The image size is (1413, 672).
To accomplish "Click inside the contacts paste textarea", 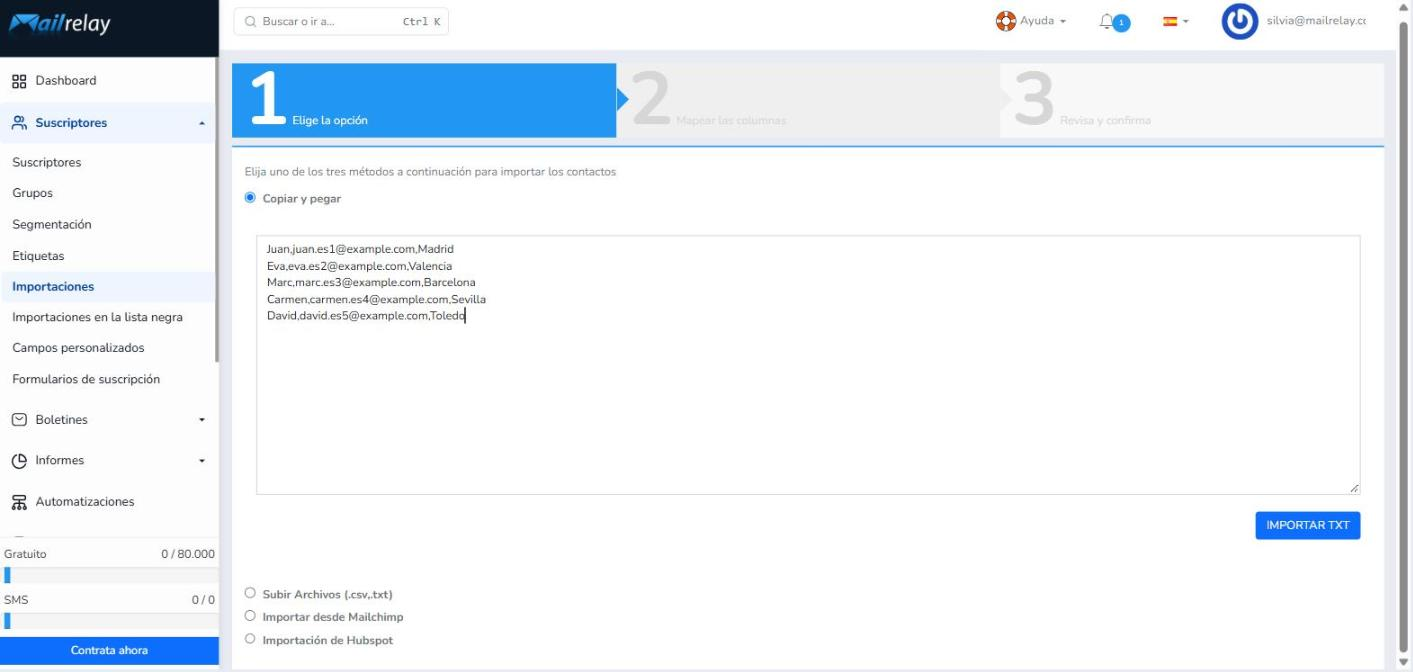I will click(808, 365).
